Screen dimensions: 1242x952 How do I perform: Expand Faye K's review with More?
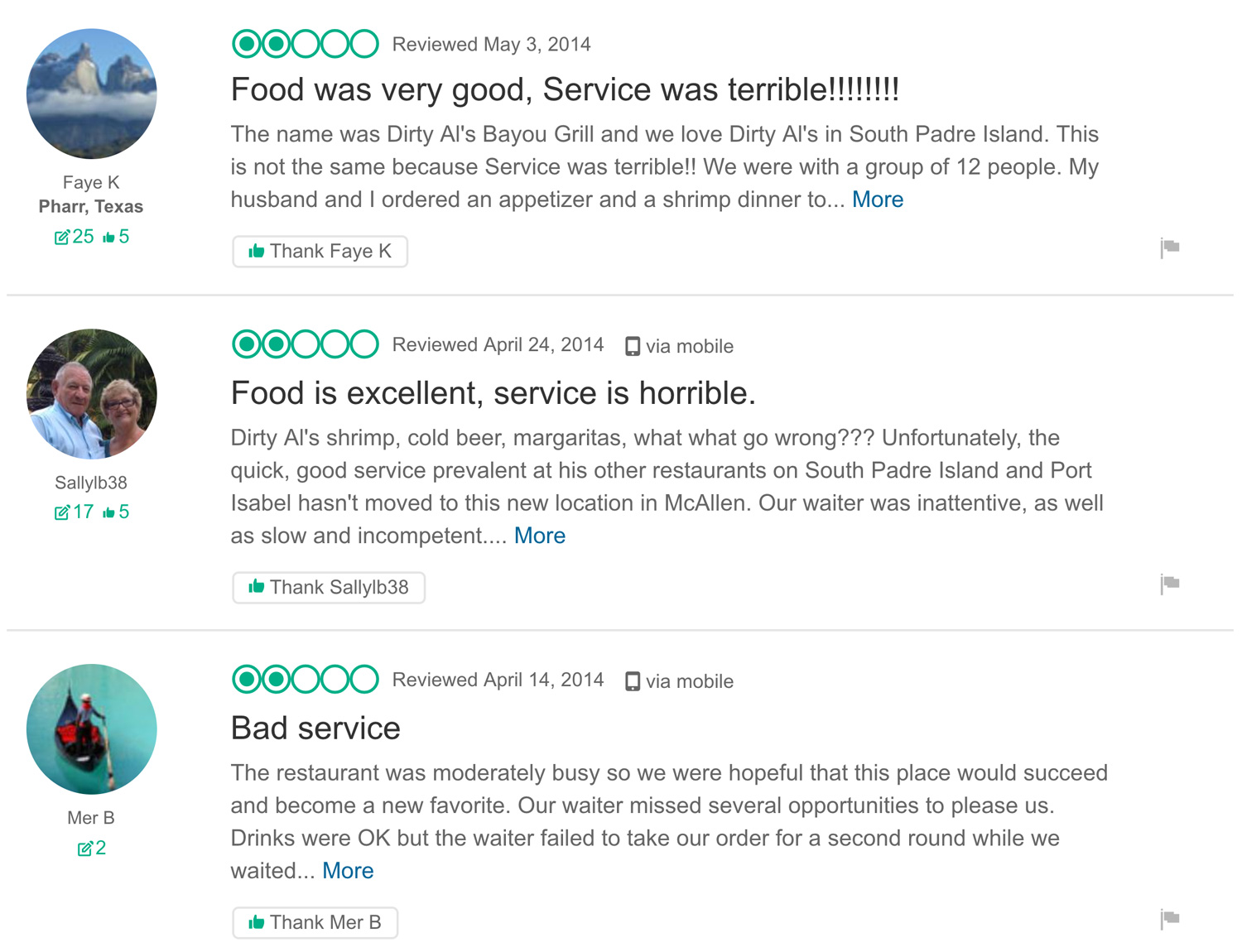click(878, 200)
